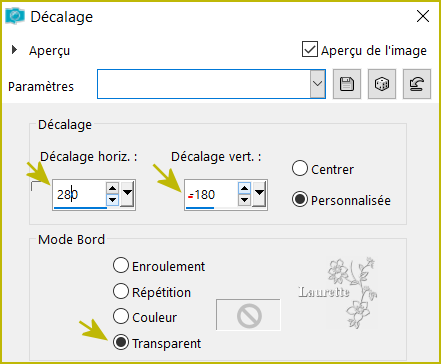Click the randomize parameters dice icon

point(382,84)
